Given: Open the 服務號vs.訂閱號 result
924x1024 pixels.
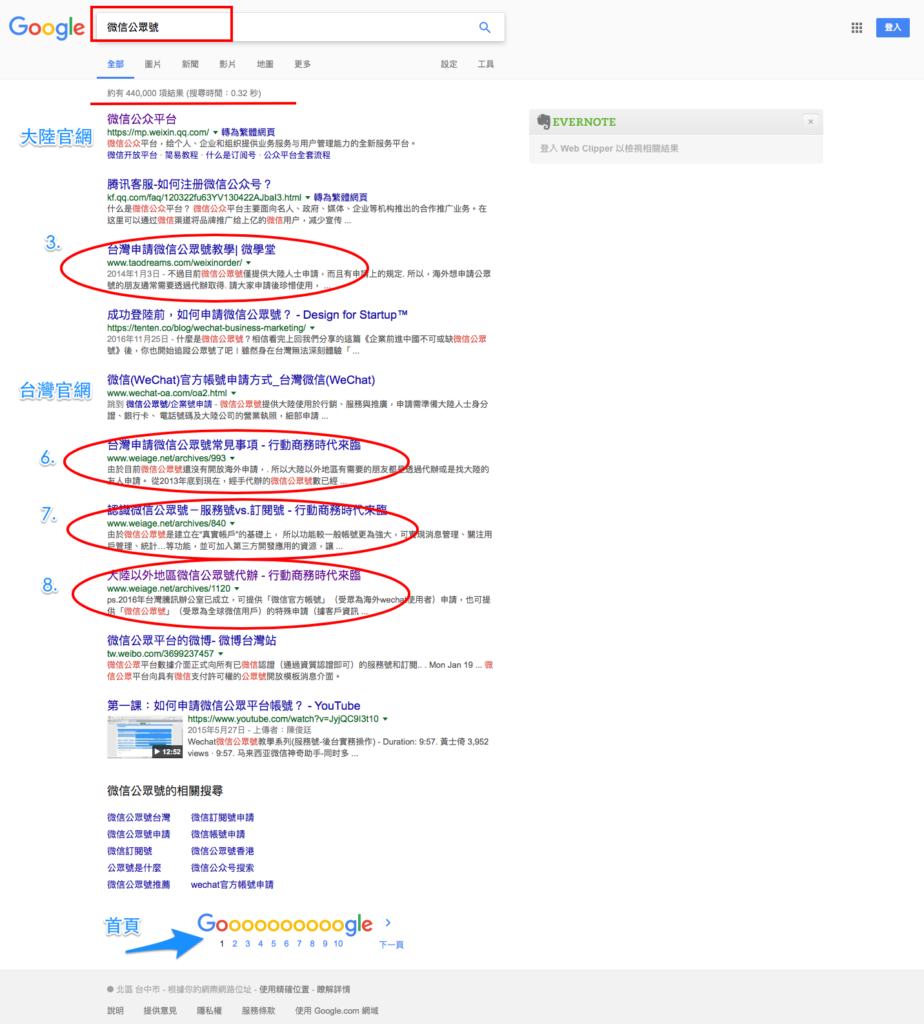Looking at the screenshot, I should (x=247, y=510).
